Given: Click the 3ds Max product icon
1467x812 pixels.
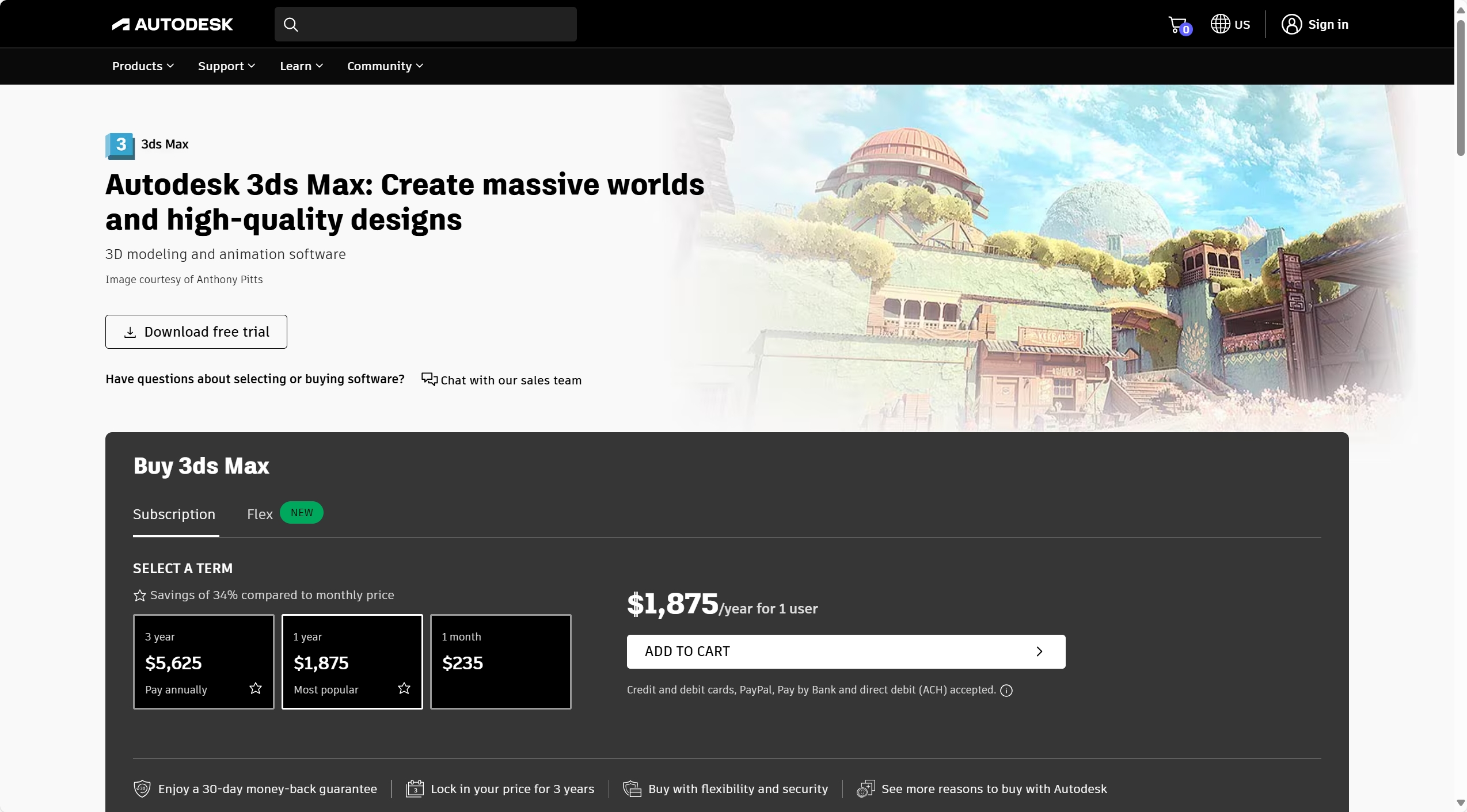Looking at the screenshot, I should click(120, 146).
